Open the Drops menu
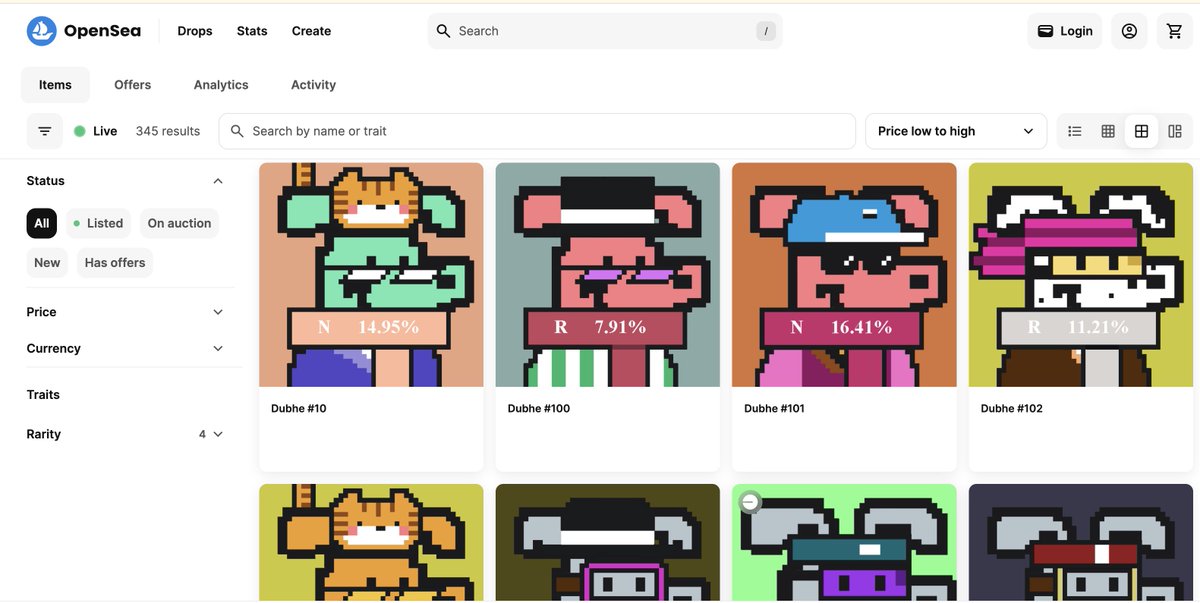 coord(195,31)
